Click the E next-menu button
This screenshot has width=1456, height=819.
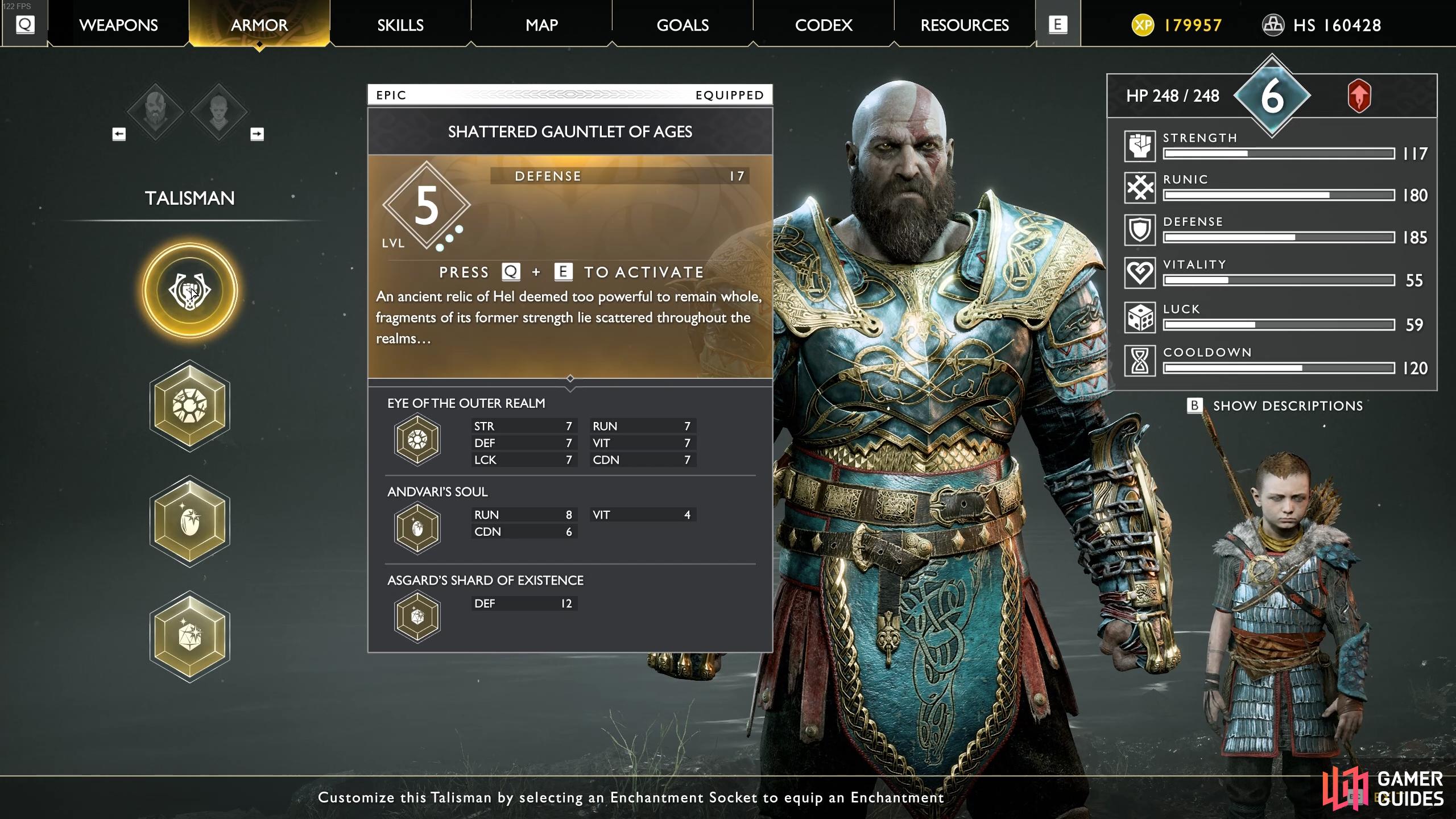[x=1058, y=24]
